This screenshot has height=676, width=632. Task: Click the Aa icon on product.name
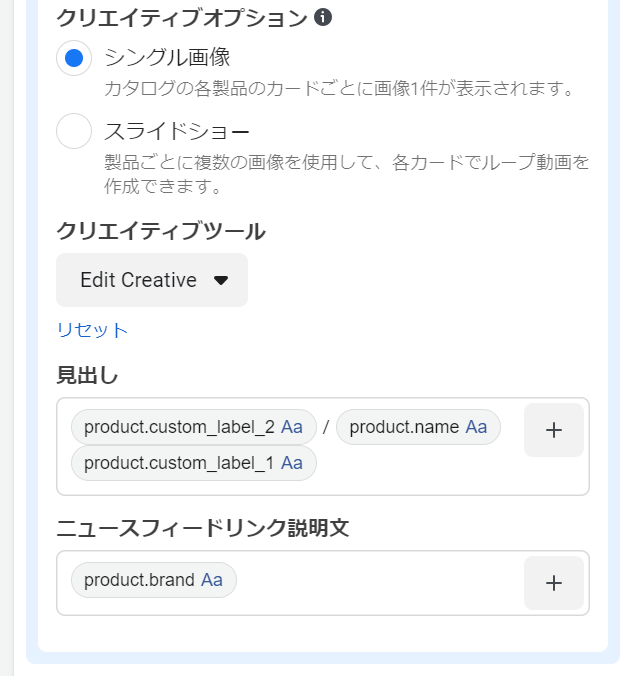click(x=477, y=427)
